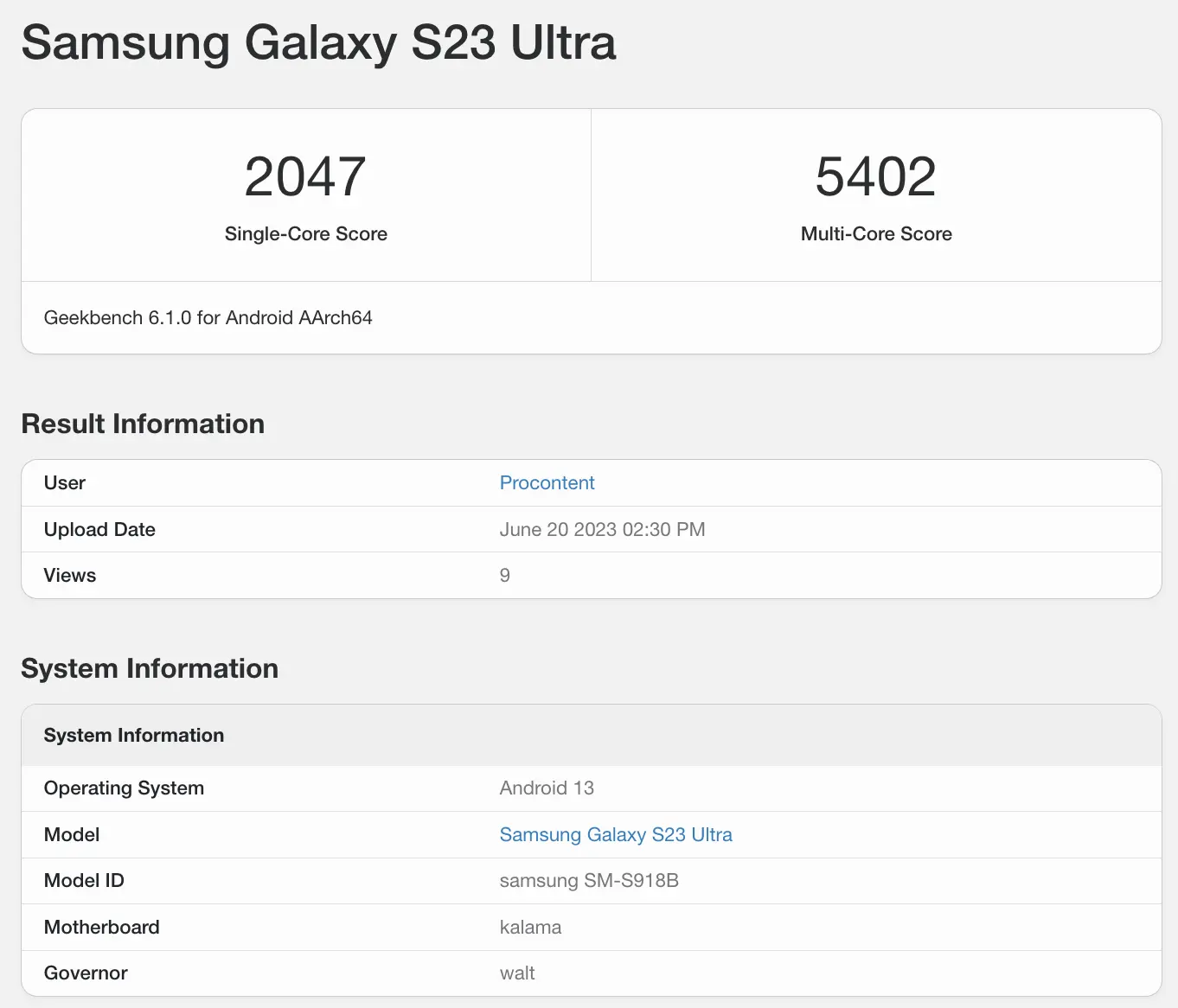
Task: Click the Views count value 9
Action: tap(505, 576)
